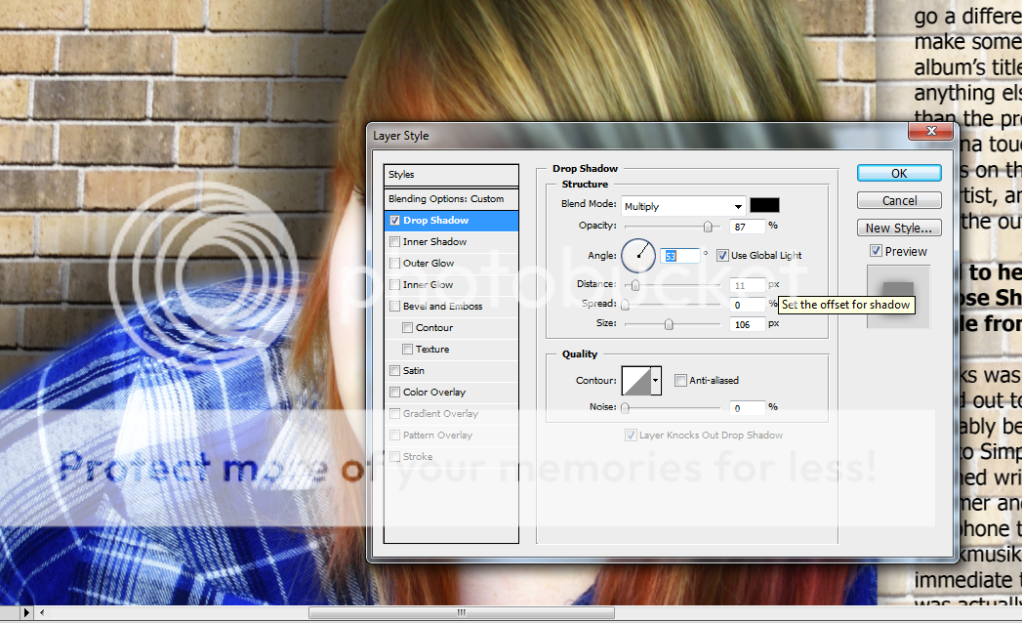This screenshot has width=1022, height=623.
Task: Enable Anti-aliased checkbox
Action: 681,380
